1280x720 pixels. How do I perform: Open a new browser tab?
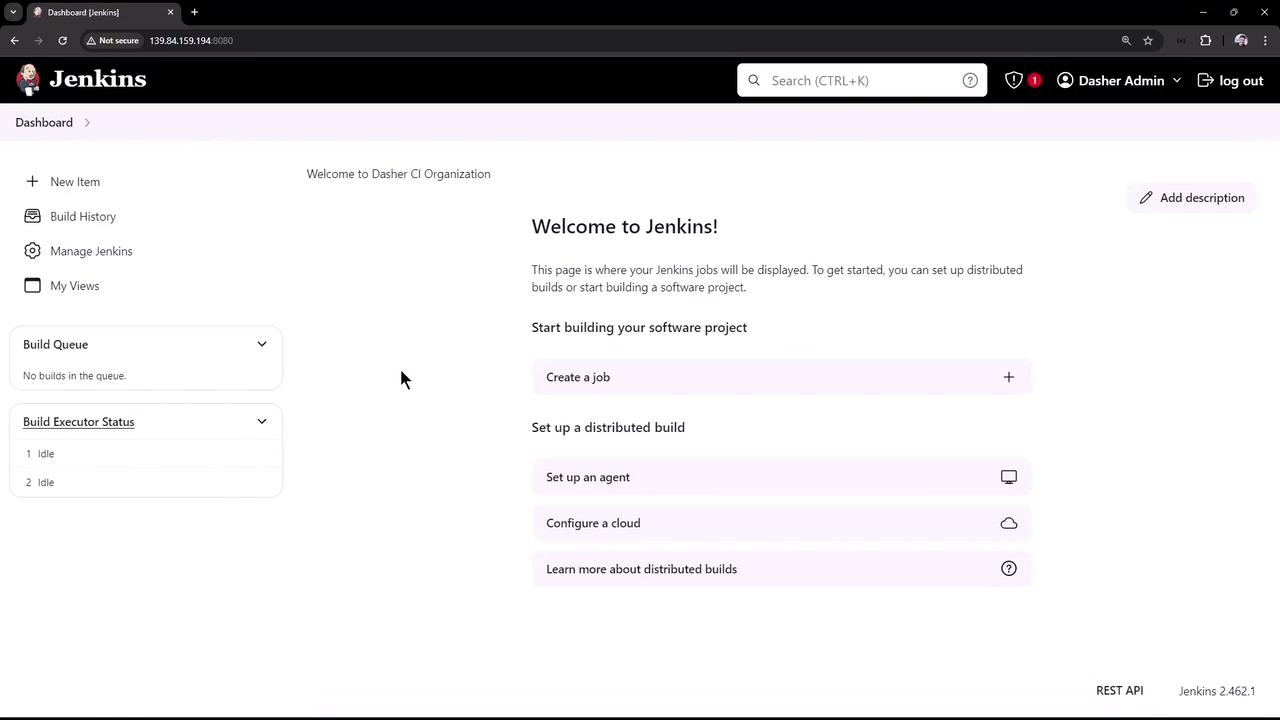pos(194,12)
